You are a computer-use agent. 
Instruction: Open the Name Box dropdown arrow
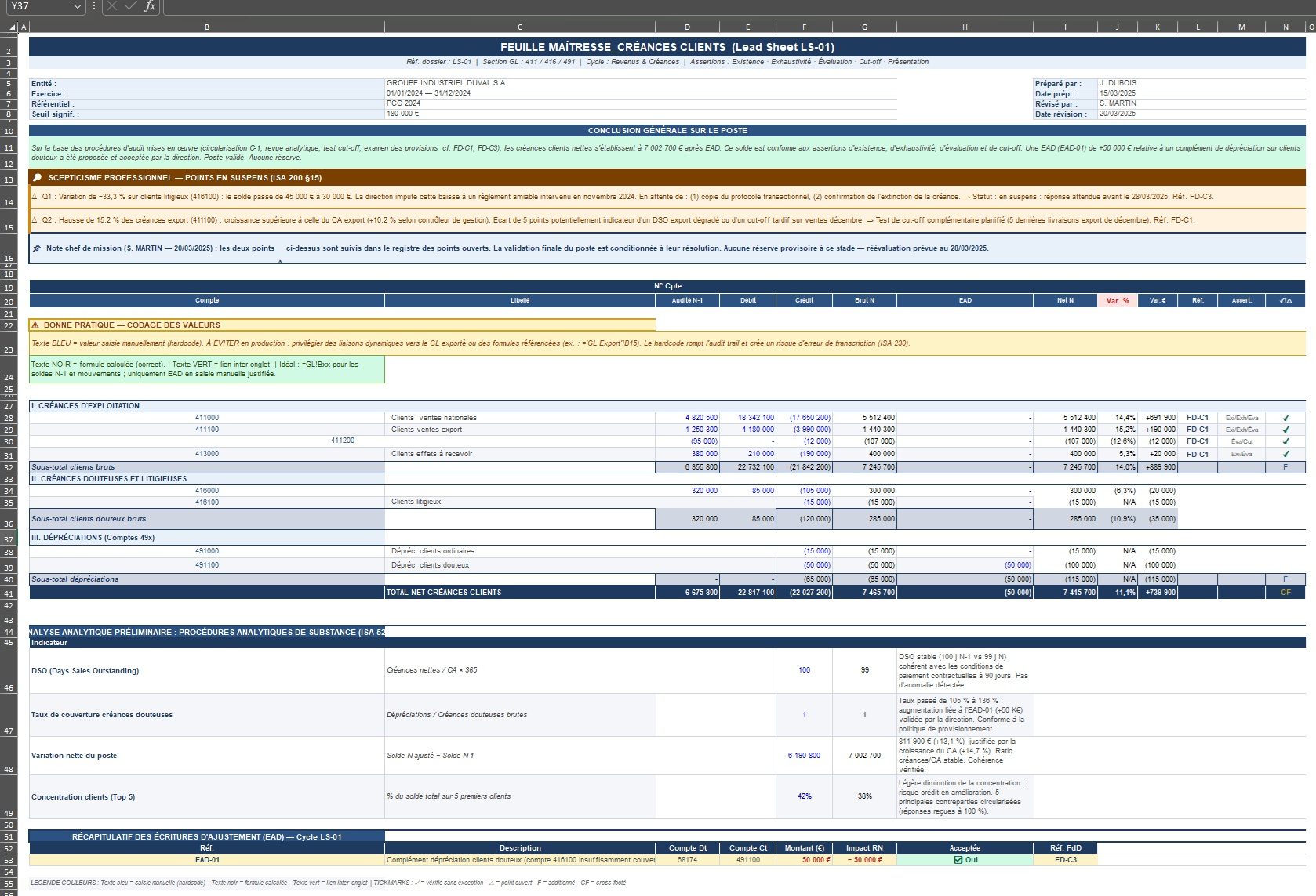tap(77, 6)
